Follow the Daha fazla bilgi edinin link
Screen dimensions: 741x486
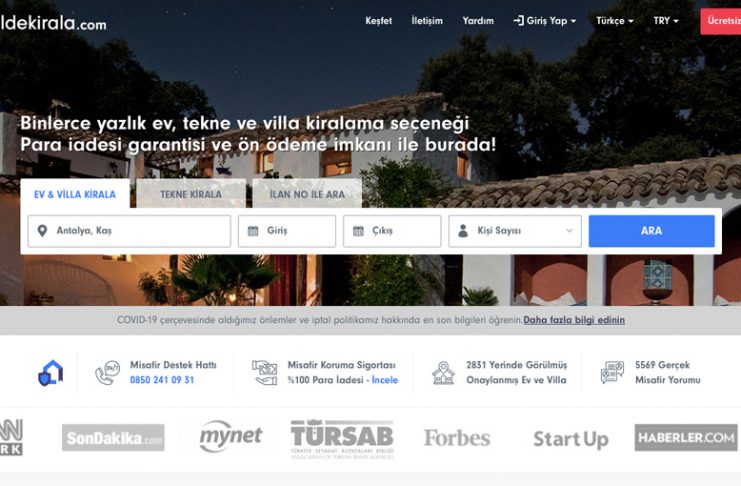[574, 320]
